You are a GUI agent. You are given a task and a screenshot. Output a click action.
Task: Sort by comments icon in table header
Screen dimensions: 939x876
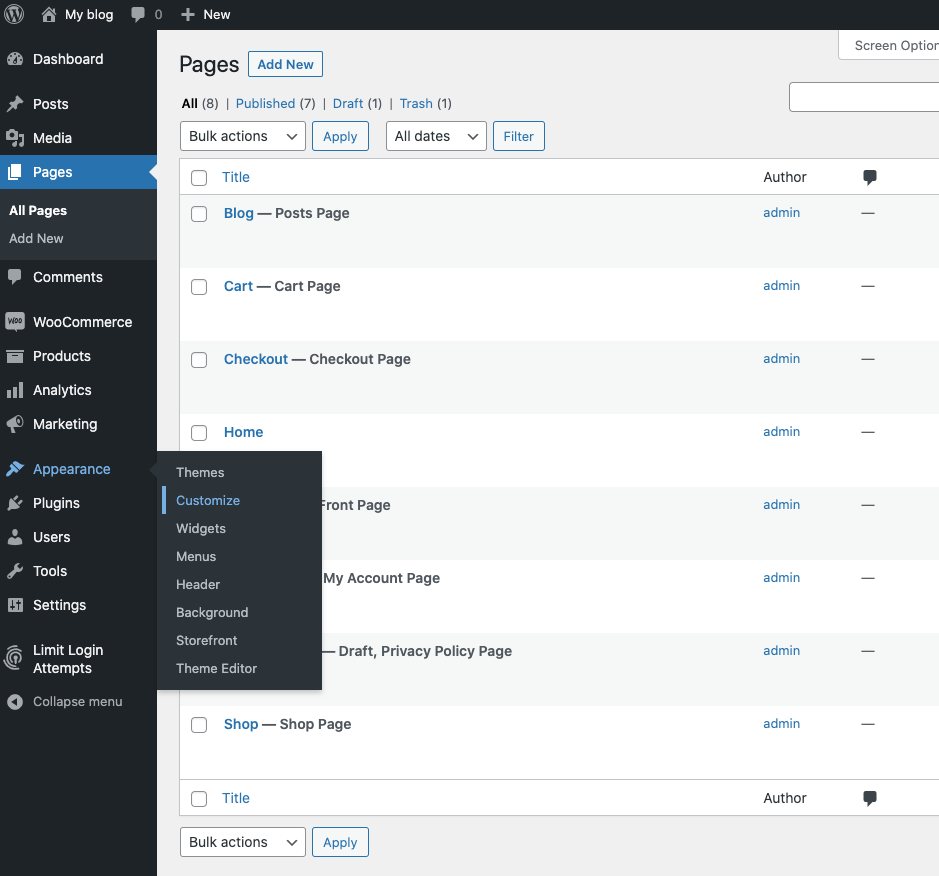(870, 177)
